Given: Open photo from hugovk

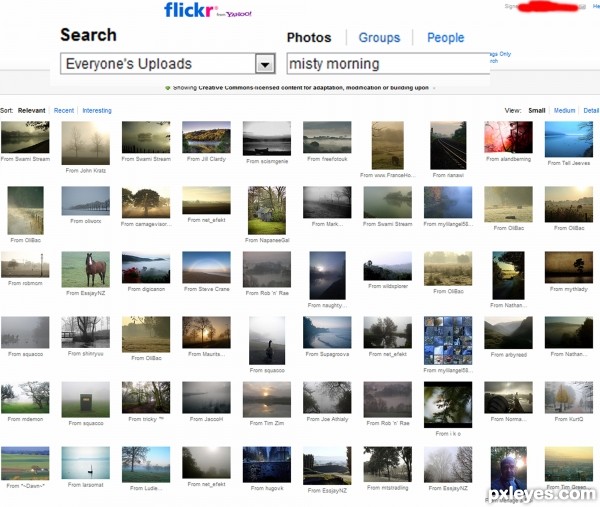Looking at the screenshot, I should click(x=267, y=465).
